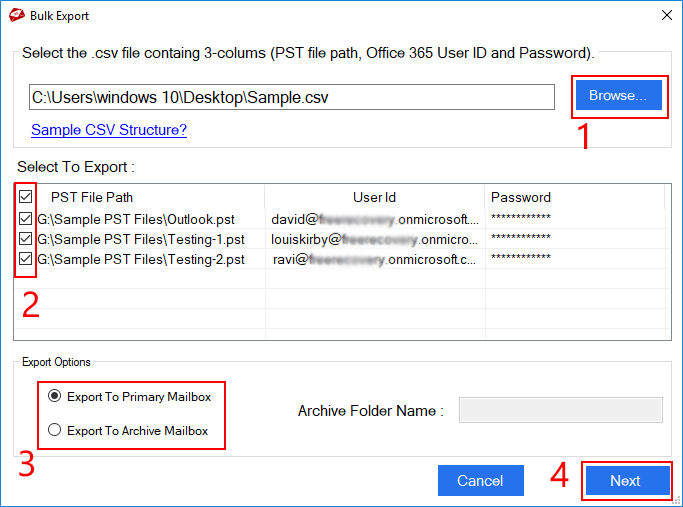
Task: Close the Bulk Export dialog
Action: [666, 15]
